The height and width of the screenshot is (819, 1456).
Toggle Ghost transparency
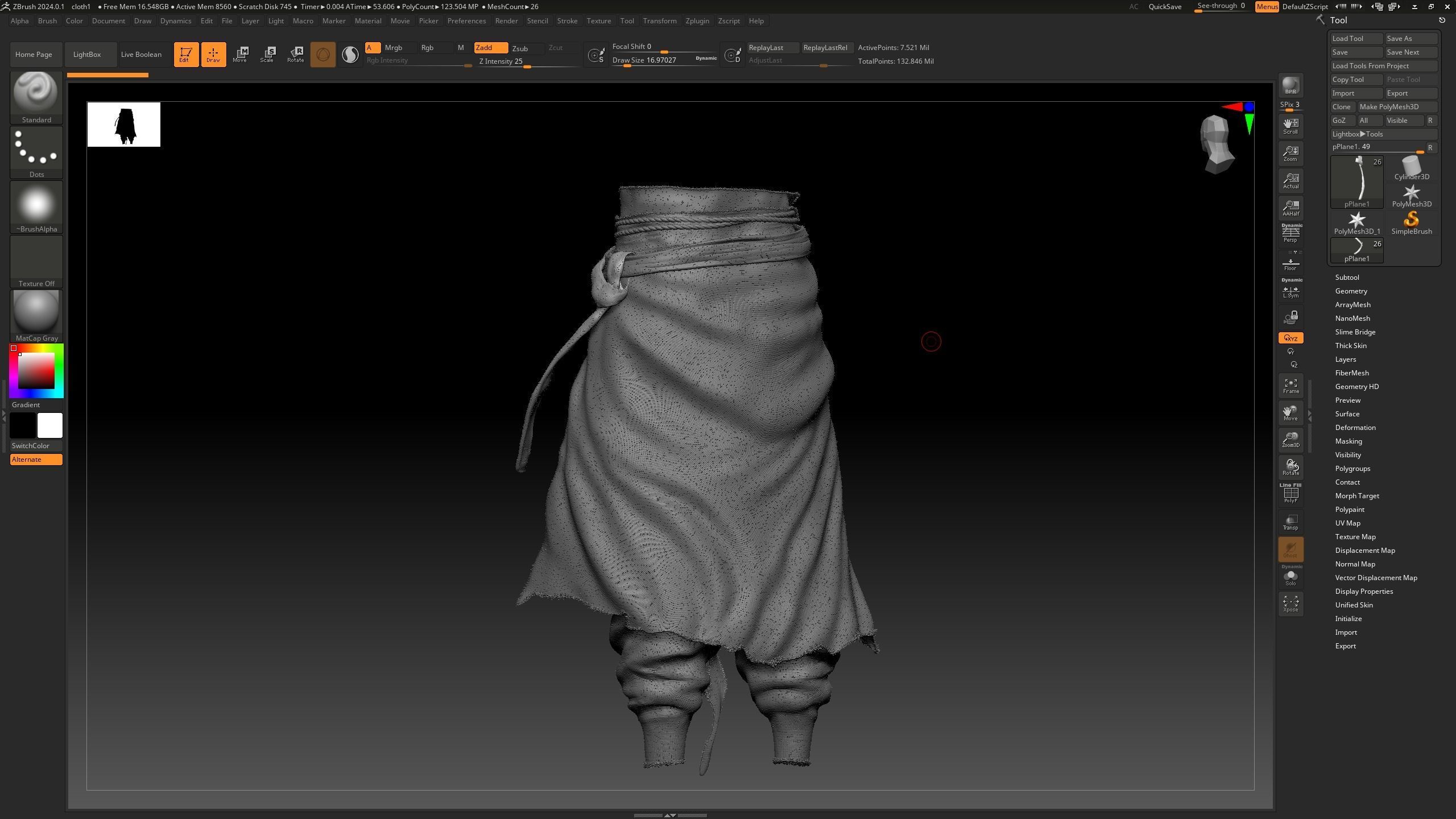coord(1290,549)
